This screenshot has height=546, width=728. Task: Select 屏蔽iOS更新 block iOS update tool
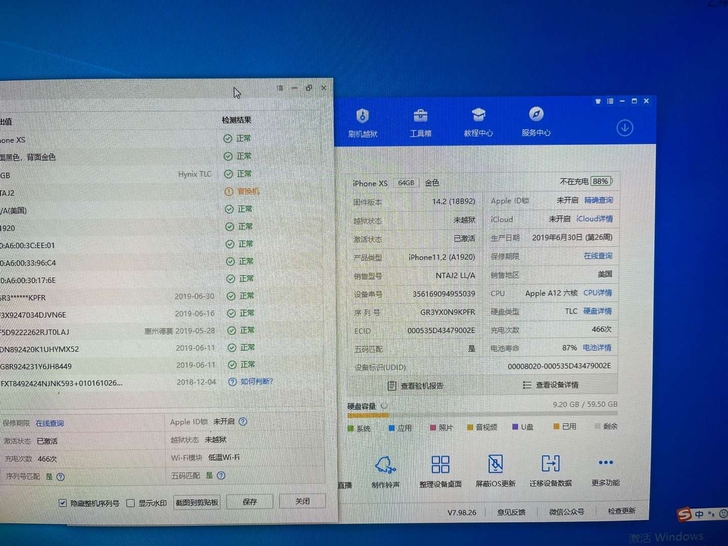[x=495, y=470]
